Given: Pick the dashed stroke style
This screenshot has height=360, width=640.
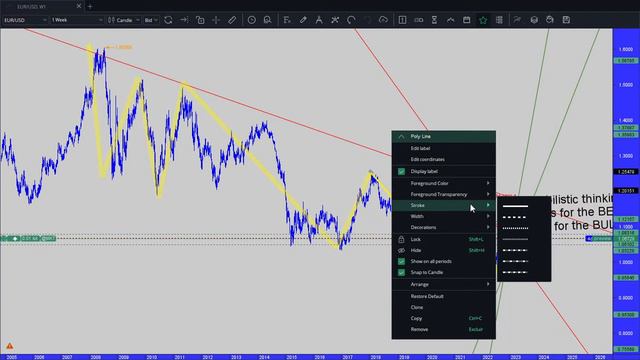Looking at the screenshot, I should [x=515, y=217].
